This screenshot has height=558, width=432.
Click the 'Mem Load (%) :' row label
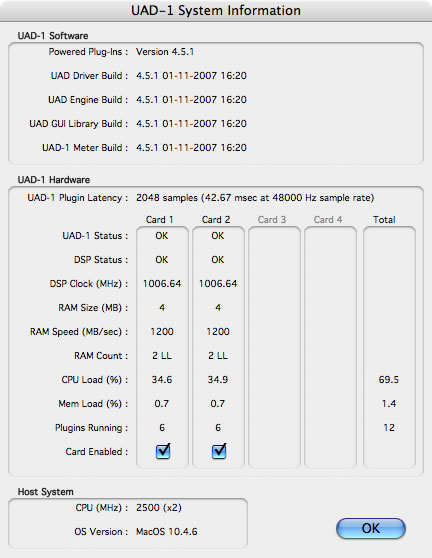93,404
